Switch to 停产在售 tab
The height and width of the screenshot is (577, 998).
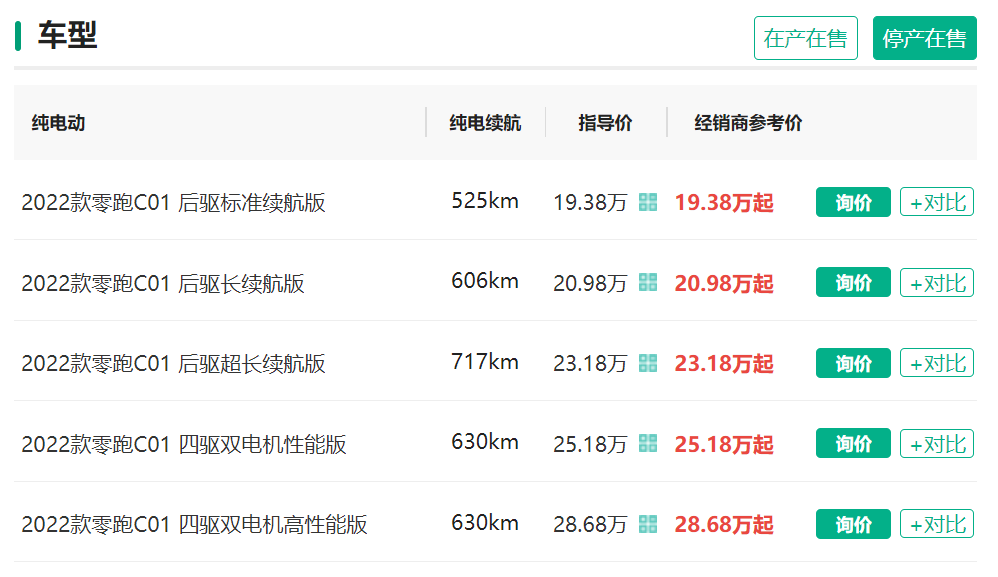click(x=925, y=38)
